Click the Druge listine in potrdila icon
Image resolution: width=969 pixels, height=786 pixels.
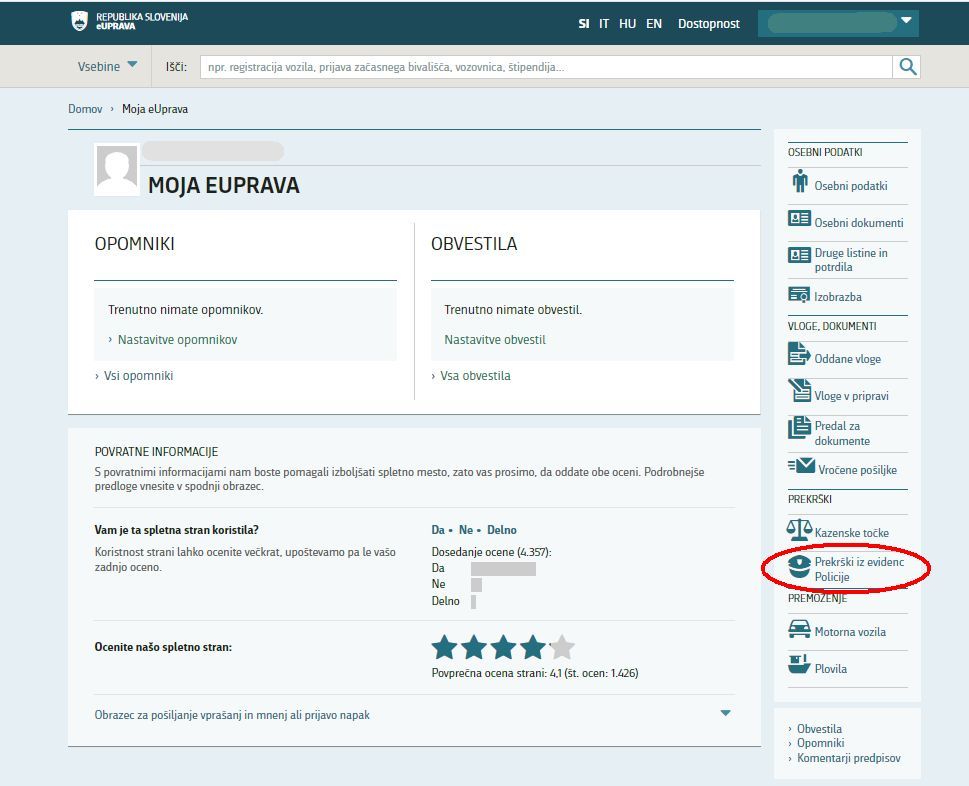pyautogui.click(x=799, y=255)
